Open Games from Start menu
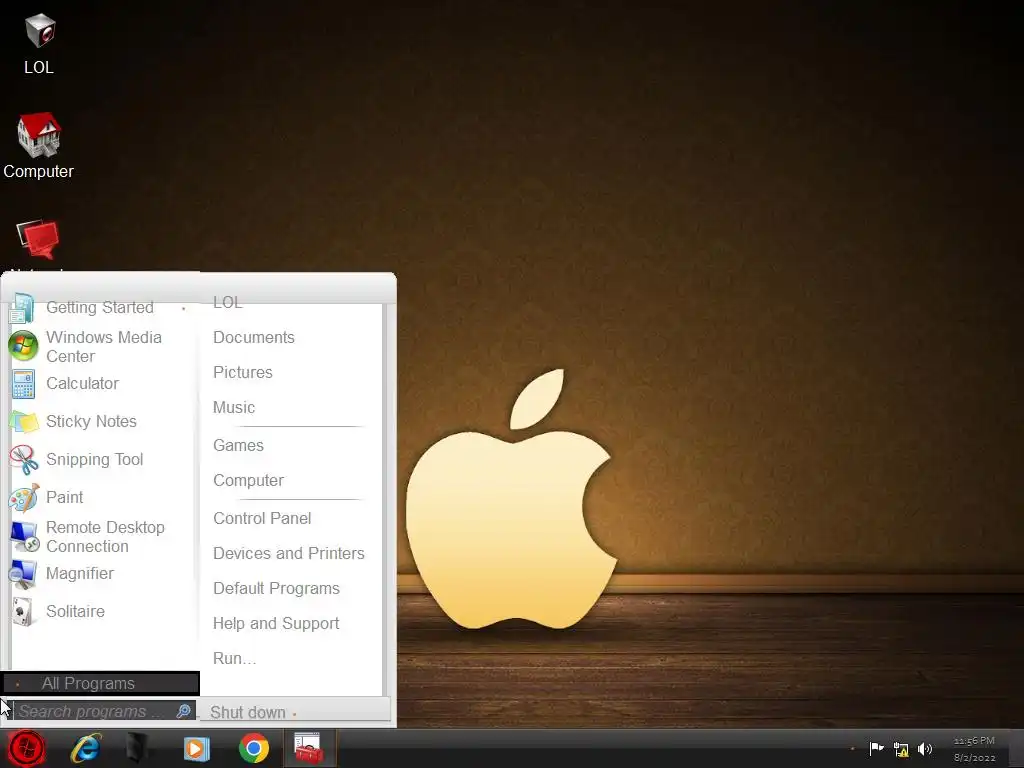Screen dimensions: 1024x768 238,445
